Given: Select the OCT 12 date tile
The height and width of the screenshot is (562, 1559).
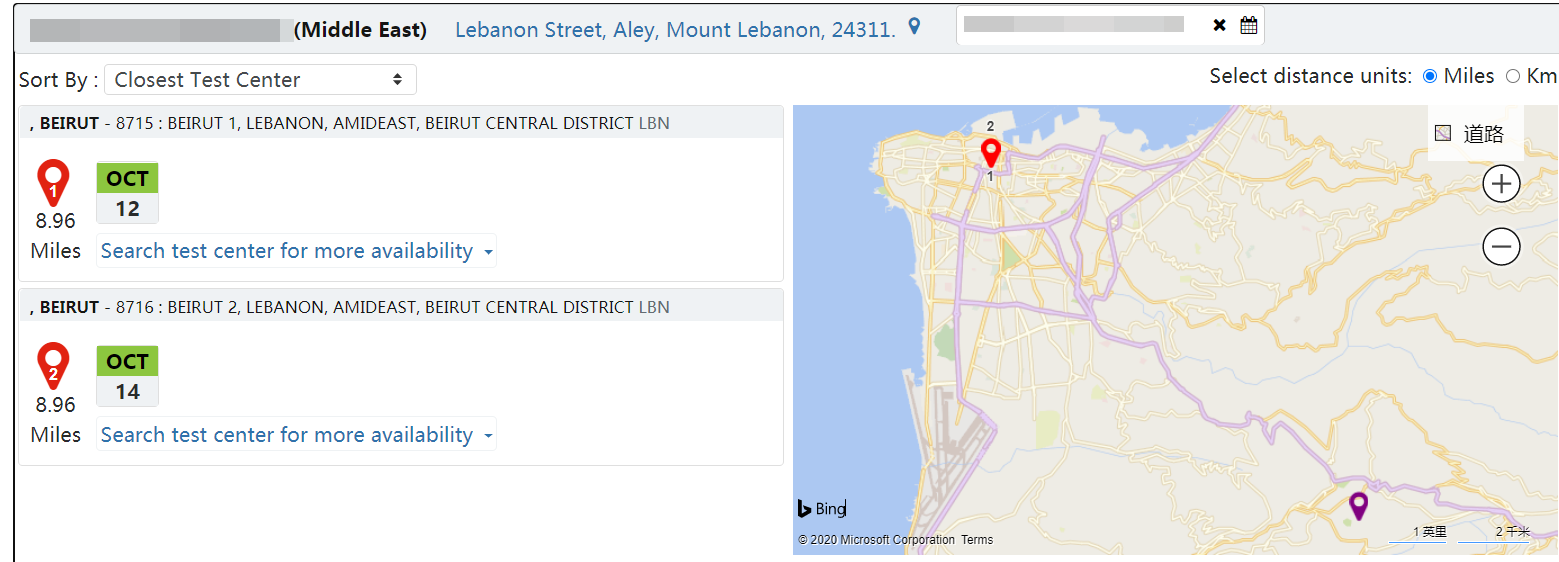Looking at the screenshot, I should pos(127,194).
